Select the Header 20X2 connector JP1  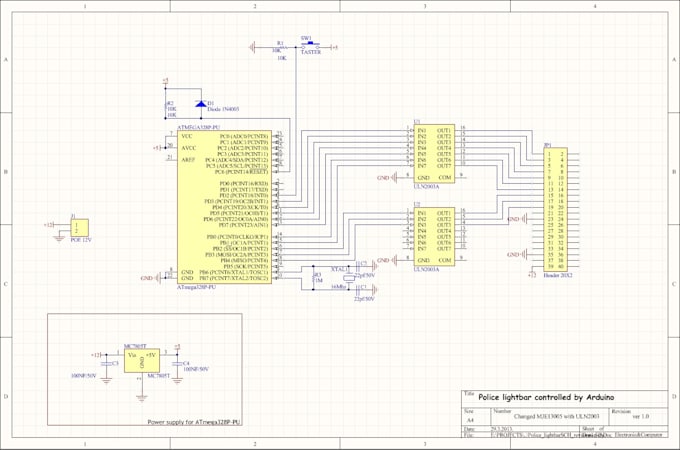point(556,210)
